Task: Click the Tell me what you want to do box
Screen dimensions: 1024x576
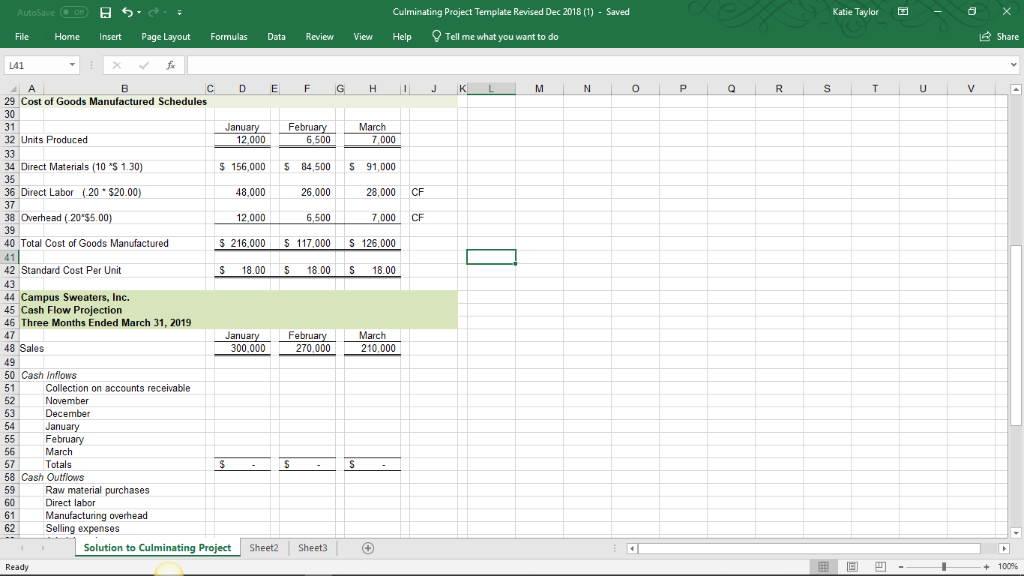Action: pyautogui.click(x=502, y=37)
